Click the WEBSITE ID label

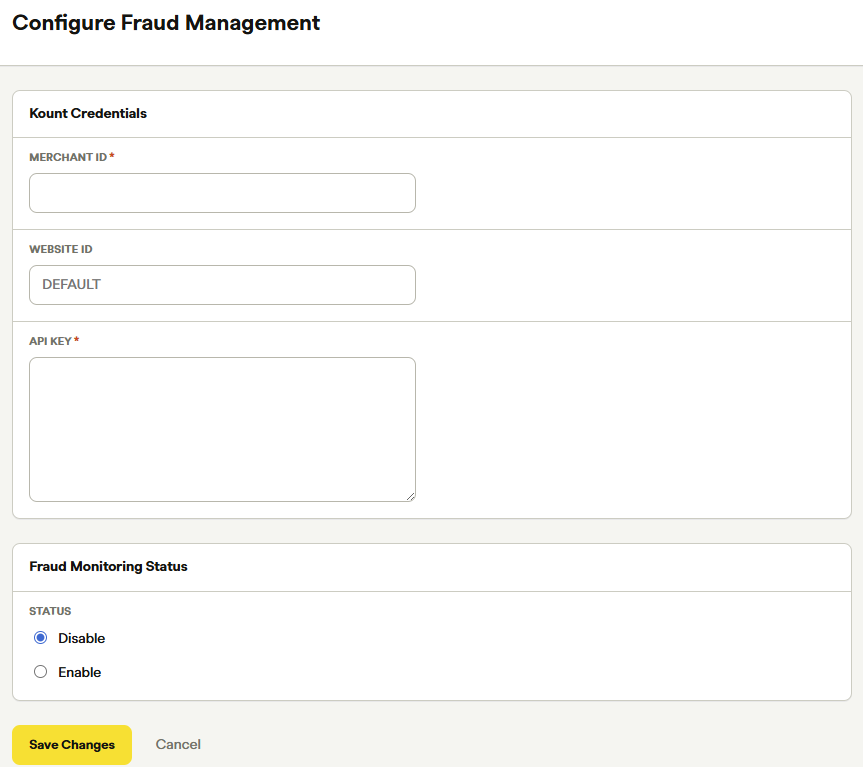tap(61, 249)
